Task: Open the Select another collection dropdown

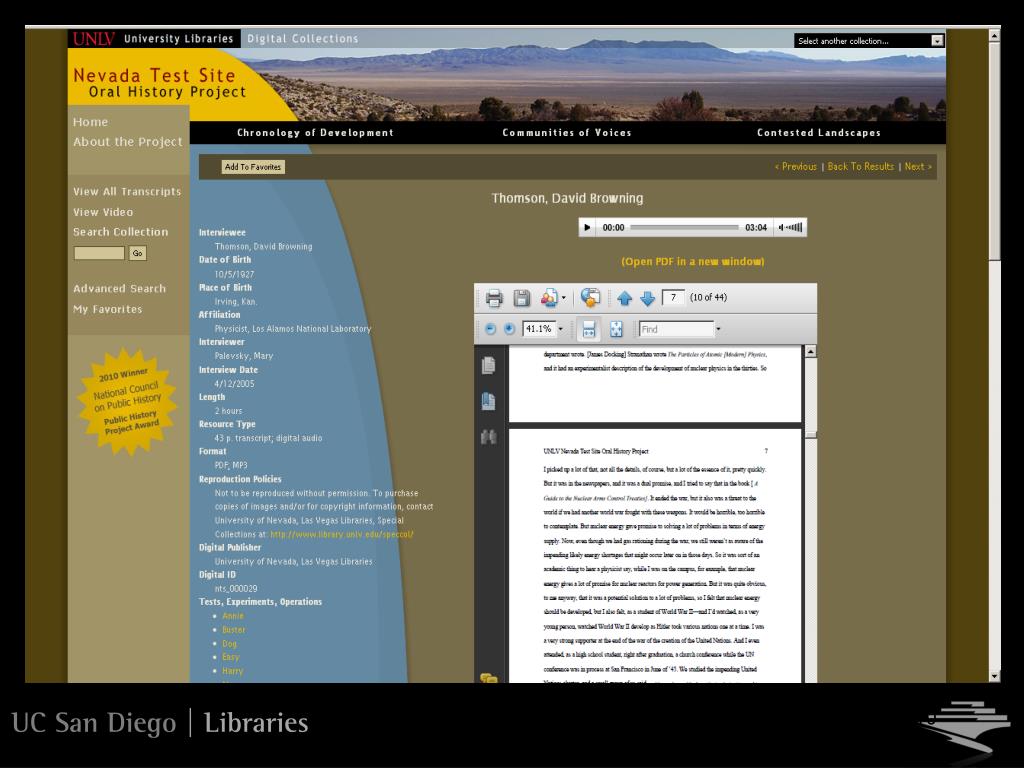Action: point(869,40)
